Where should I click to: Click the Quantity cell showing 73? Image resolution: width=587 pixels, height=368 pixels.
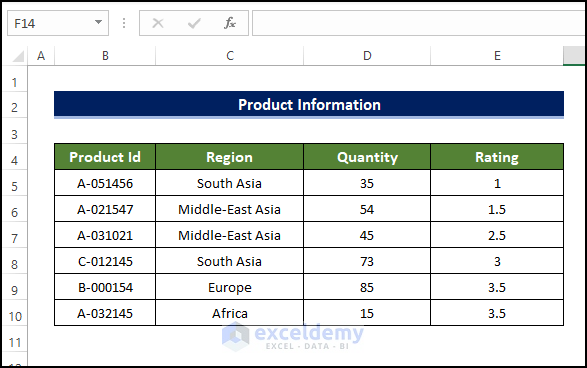point(367,261)
